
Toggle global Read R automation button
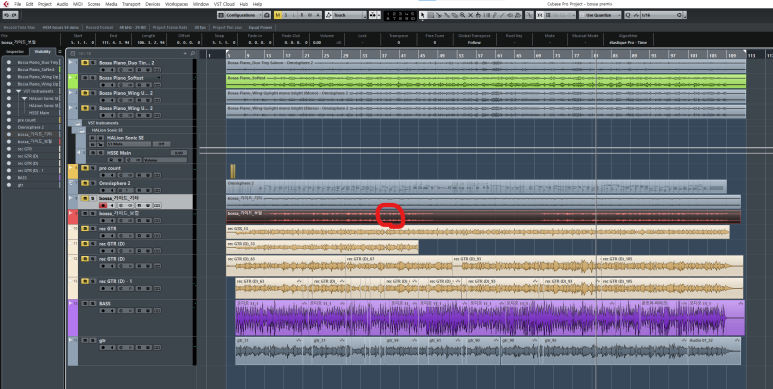(x=302, y=15)
